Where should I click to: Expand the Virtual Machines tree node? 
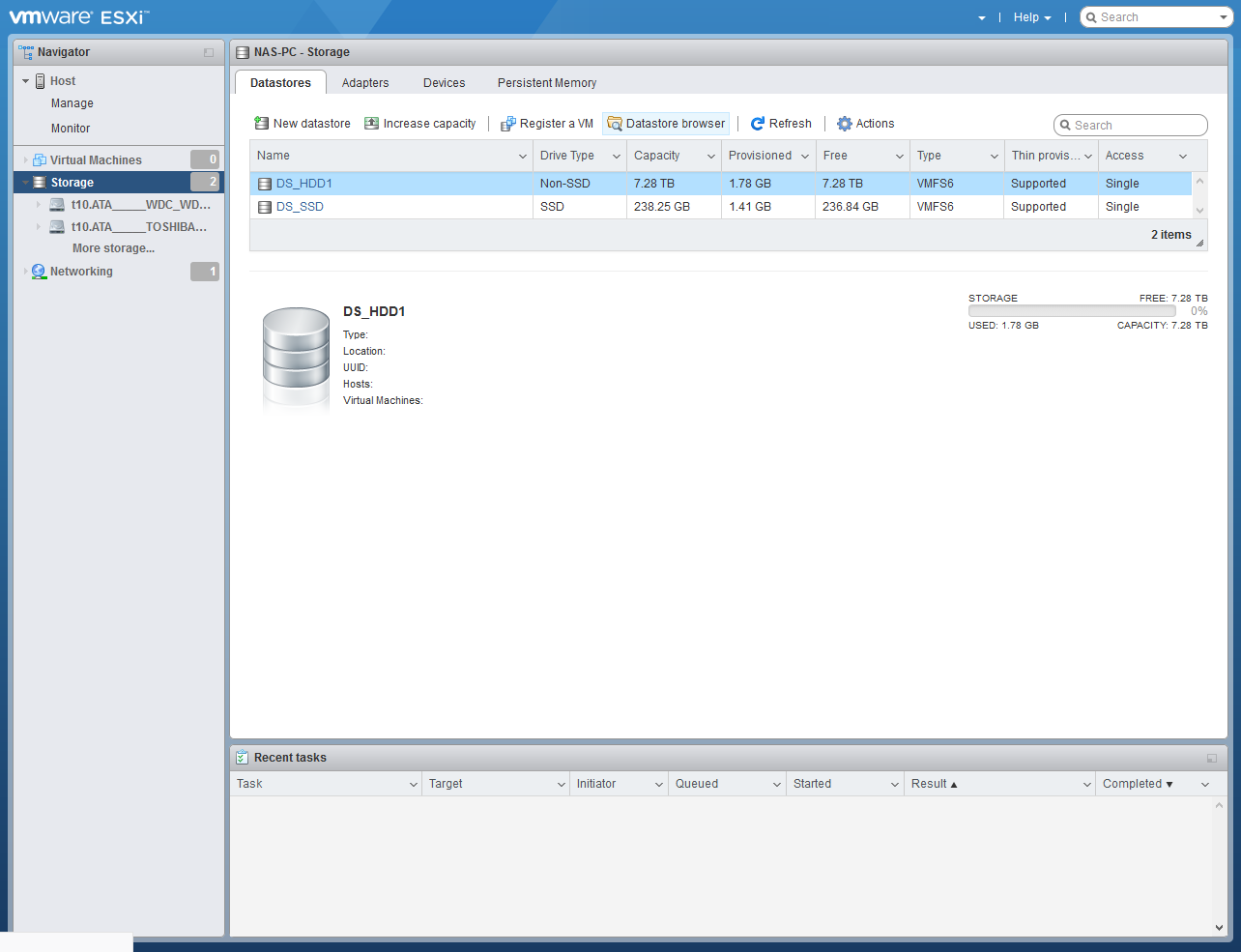[x=26, y=160]
